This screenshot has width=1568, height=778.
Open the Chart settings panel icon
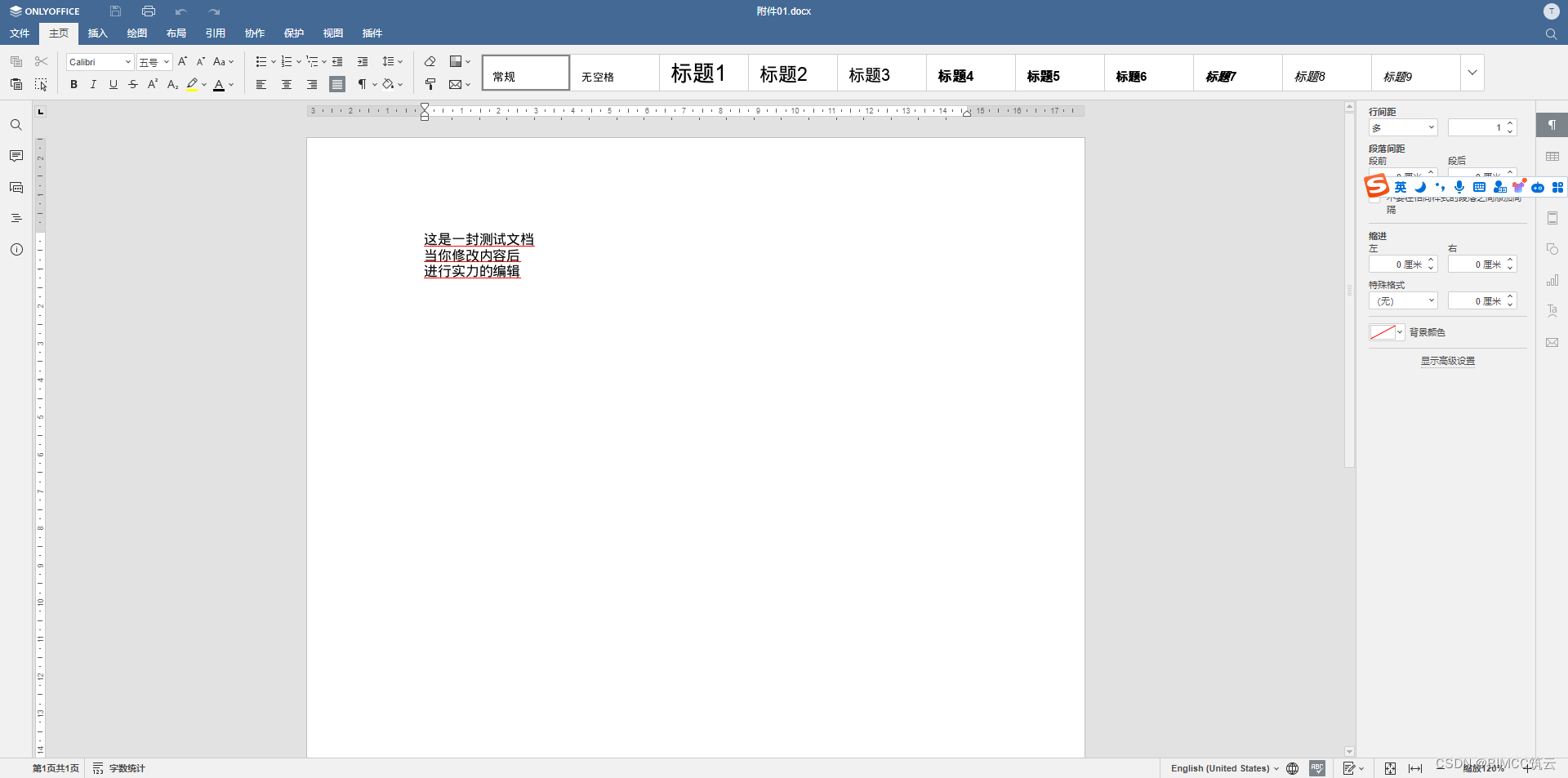point(1552,280)
